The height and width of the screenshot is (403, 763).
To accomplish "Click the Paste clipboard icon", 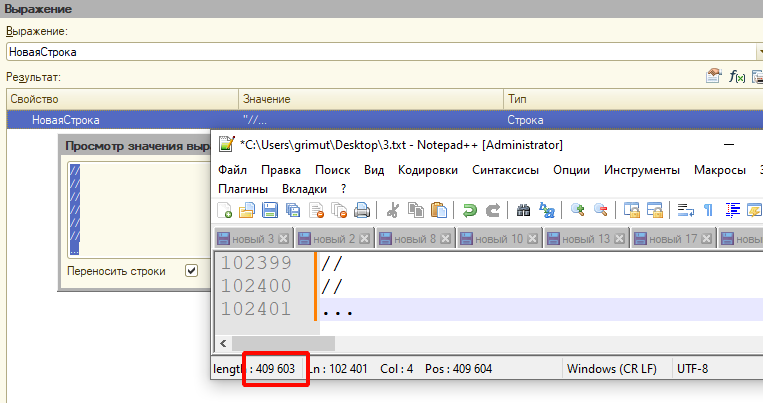I will coord(438,210).
